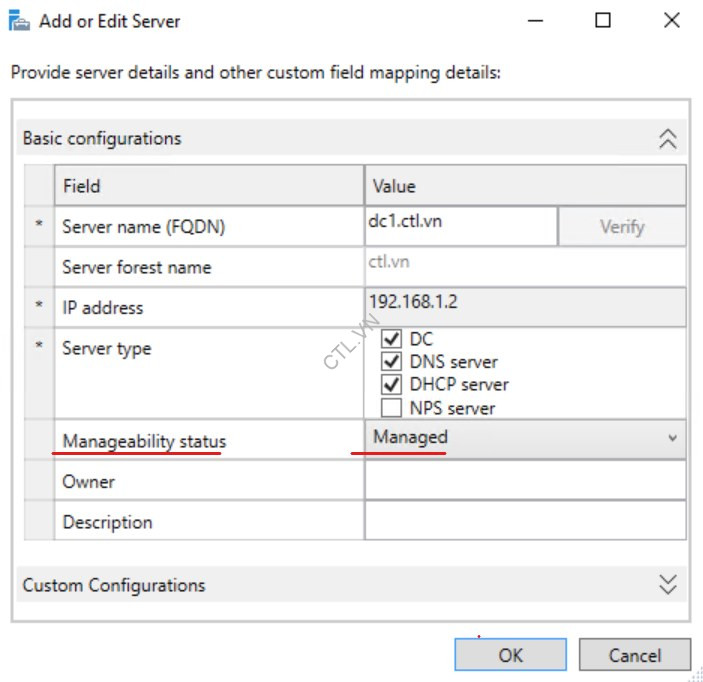703x682 pixels.
Task: Open the Manageability status dropdown
Action: point(524,438)
